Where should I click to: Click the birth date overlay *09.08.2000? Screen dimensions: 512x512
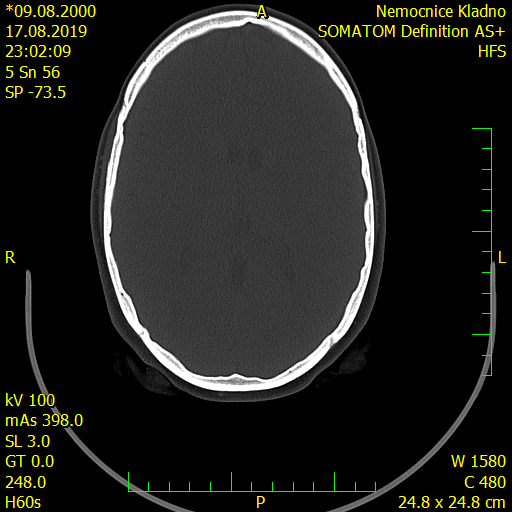coord(51,11)
